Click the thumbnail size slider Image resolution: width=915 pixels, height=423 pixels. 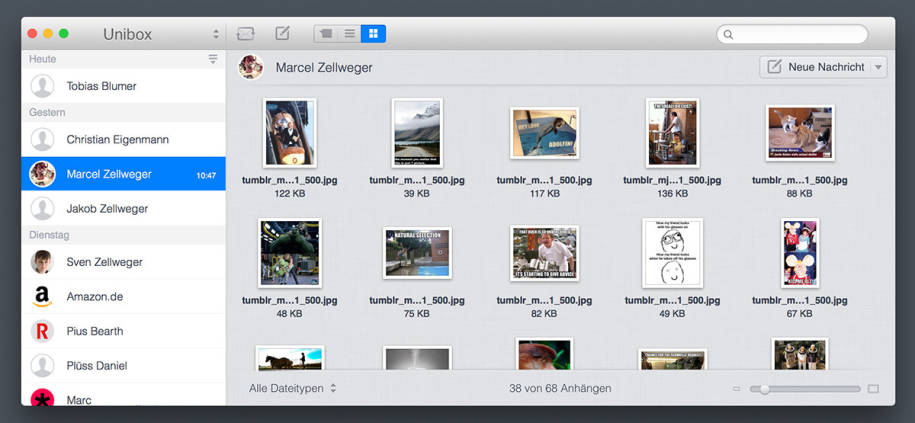click(x=805, y=389)
